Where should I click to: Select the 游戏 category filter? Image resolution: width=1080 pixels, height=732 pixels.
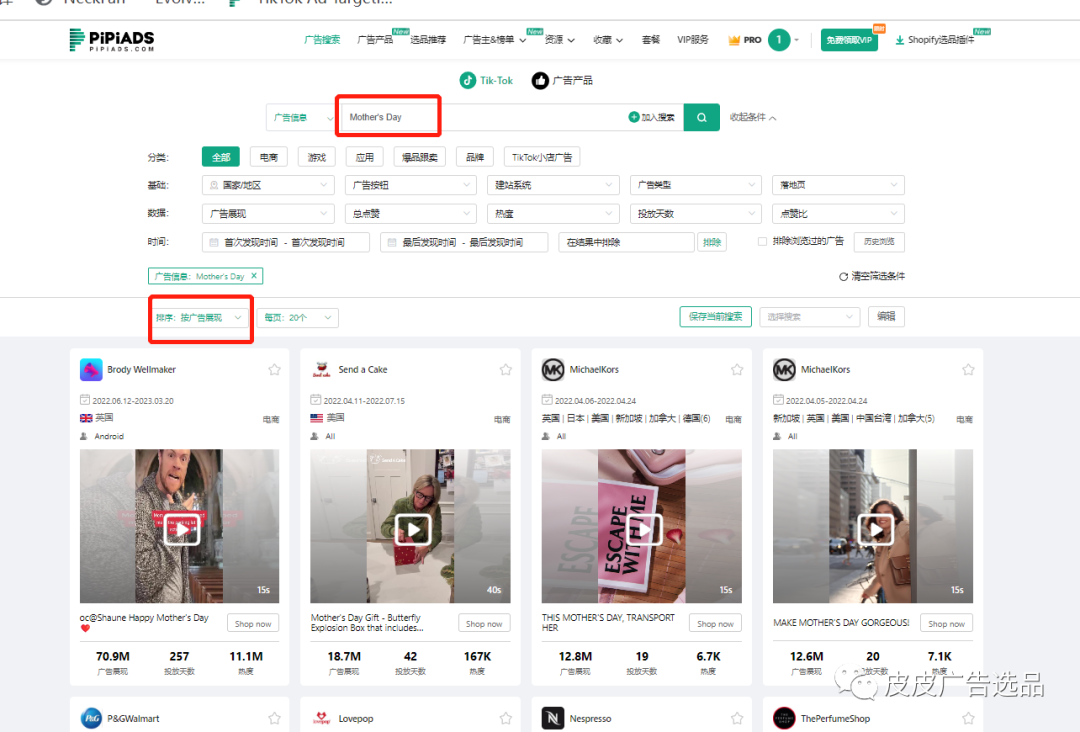(x=317, y=157)
